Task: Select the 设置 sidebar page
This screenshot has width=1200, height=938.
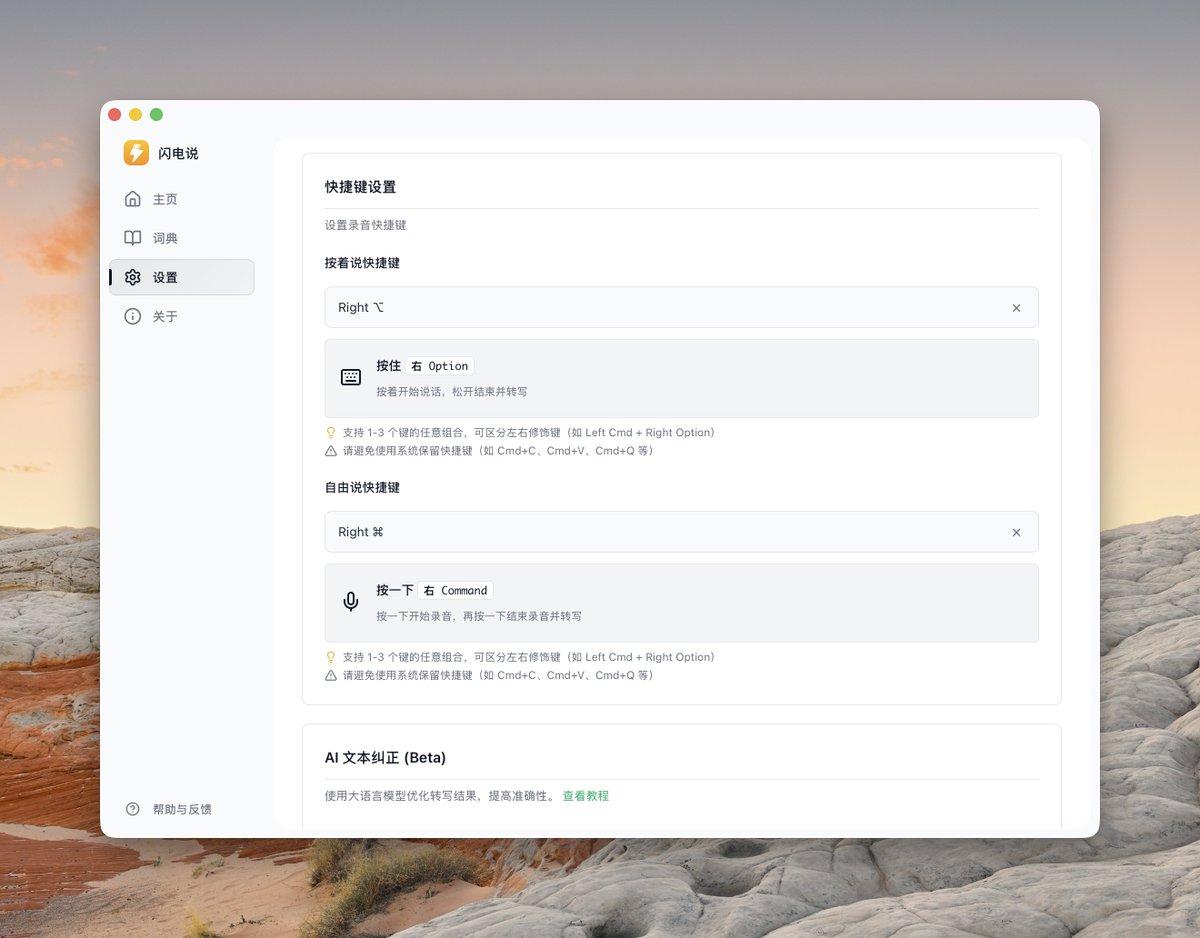Action: [x=182, y=277]
